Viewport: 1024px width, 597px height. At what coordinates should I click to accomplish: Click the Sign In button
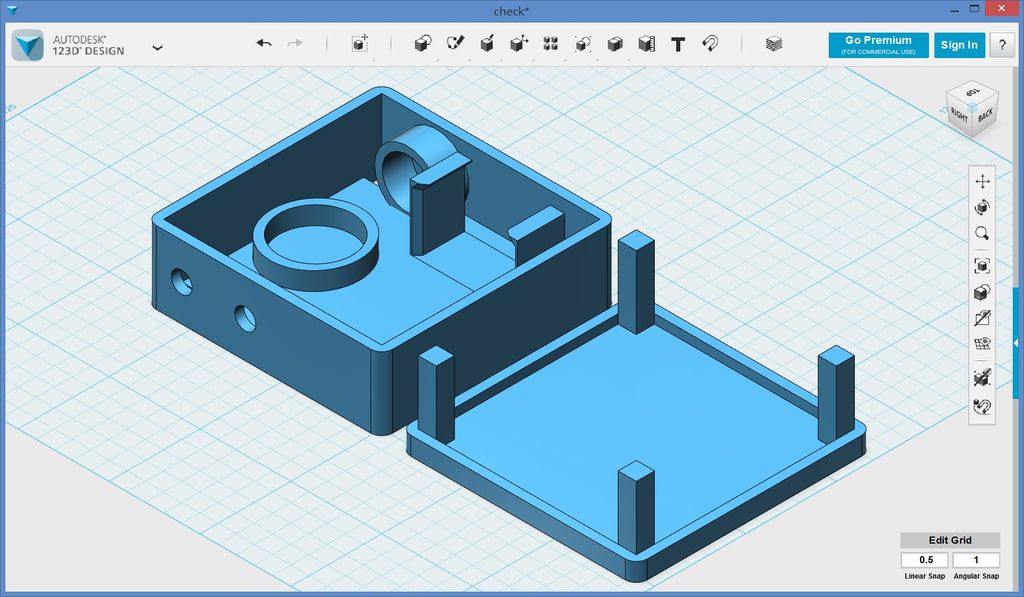(959, 45)
